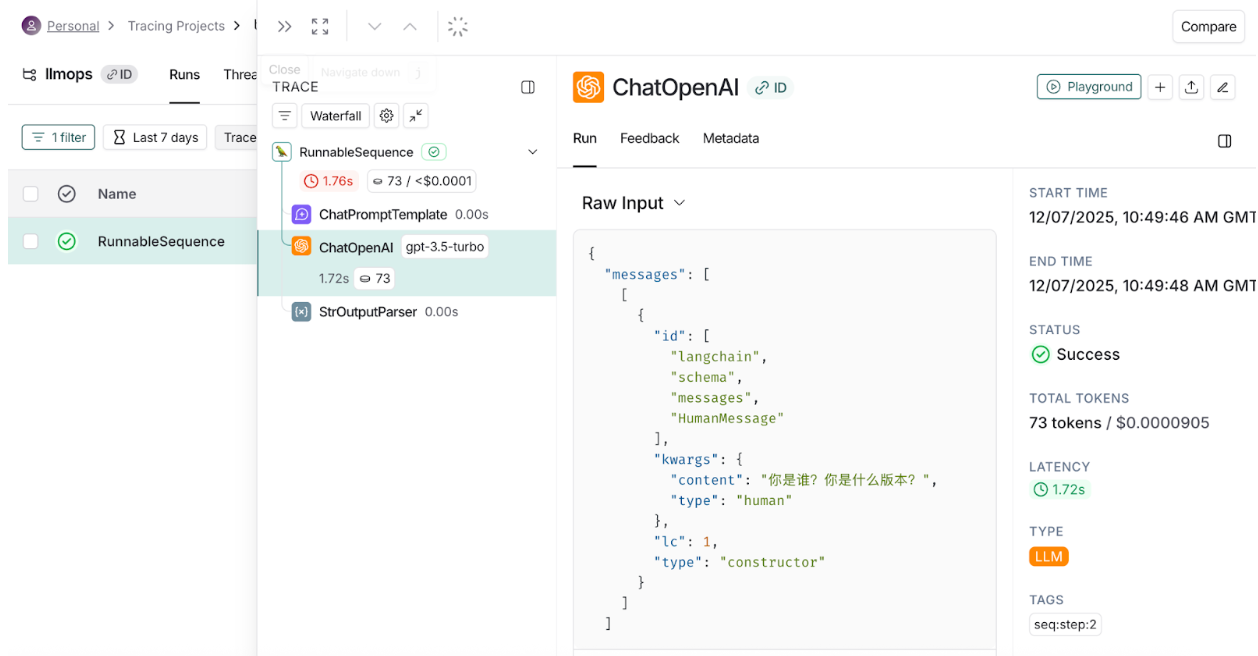Switch to the Feedback tab
This screenshot has height=656, width=1258.
tap(649, 138)
